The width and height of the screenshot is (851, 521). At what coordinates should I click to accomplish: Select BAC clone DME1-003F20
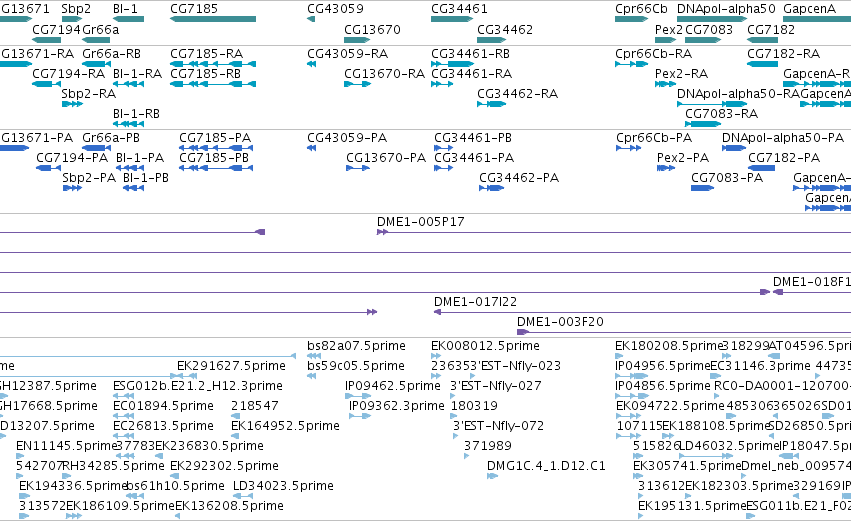point(560,322)
